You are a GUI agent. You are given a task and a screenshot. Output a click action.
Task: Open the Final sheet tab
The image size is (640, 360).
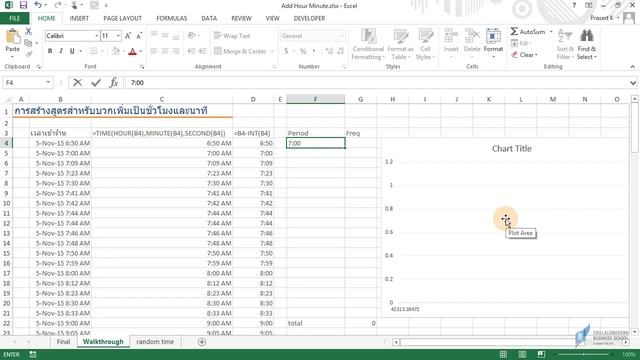coord(63,342)
